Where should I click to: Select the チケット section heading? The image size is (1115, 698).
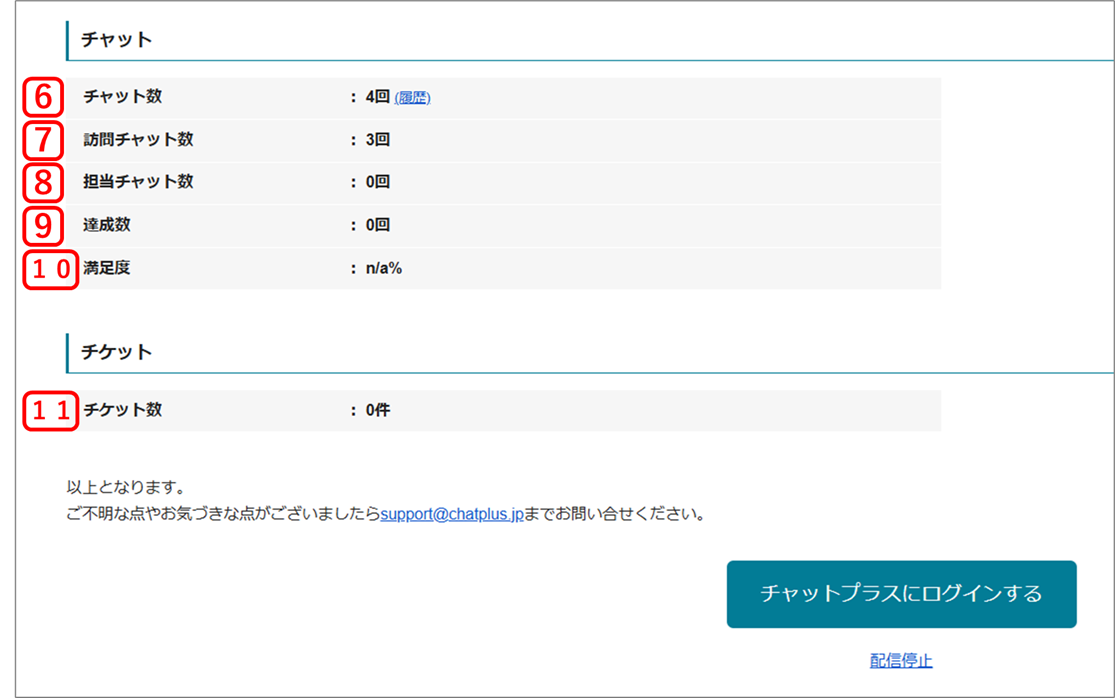click(x=116, y=352)
